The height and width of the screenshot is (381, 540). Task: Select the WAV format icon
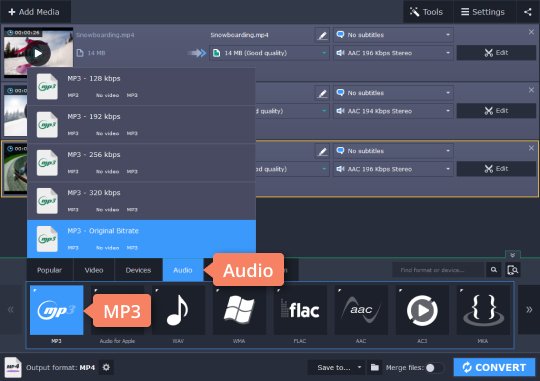[x=178, y=310]
